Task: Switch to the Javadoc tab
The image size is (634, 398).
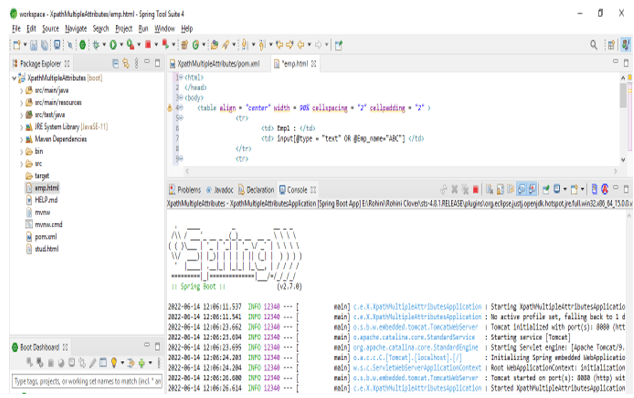Action: 220,190
